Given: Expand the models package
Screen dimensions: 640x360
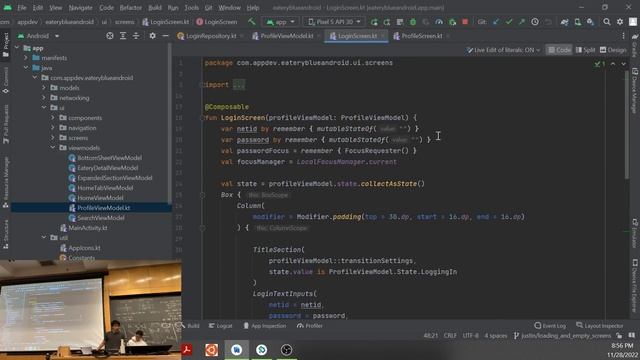Looking at the screenshot, I should [44, 88].
